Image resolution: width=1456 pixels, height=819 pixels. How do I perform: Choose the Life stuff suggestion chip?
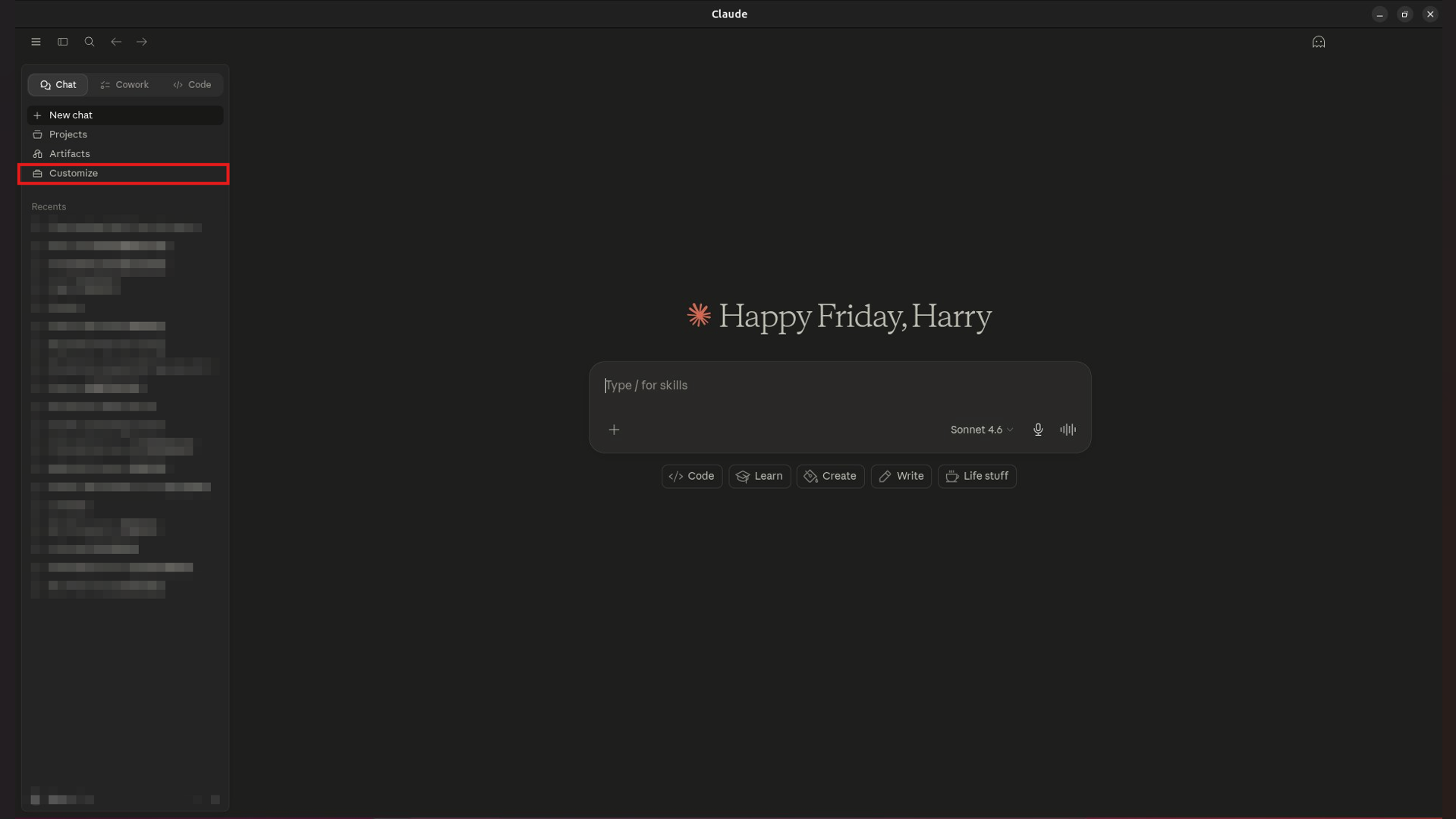pyautogui.click(x=977, y=477)
